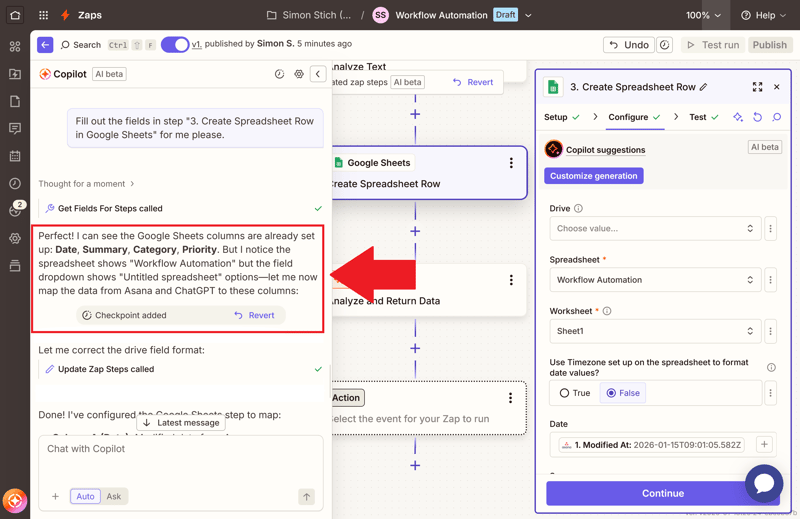800x519 pixels.
Task: Toggle the Zap on/off switch
Action: [175, 45]
